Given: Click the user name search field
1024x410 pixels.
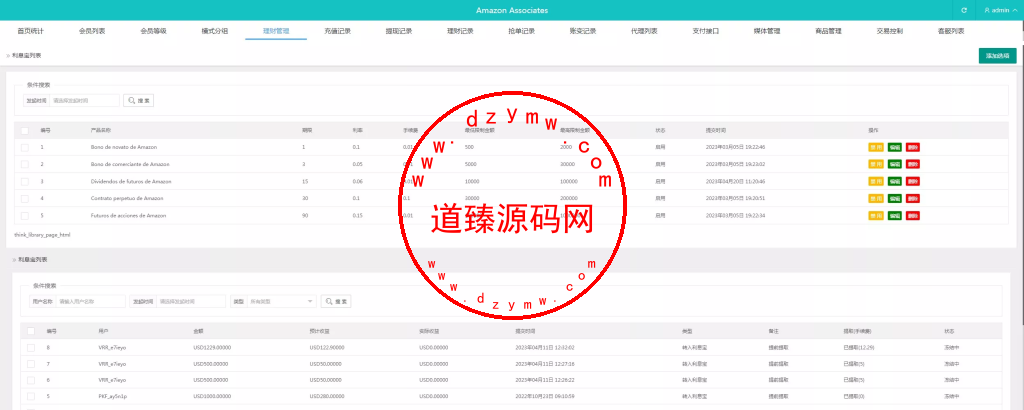Looking at the screenshot, I should [x=90, y=302].
